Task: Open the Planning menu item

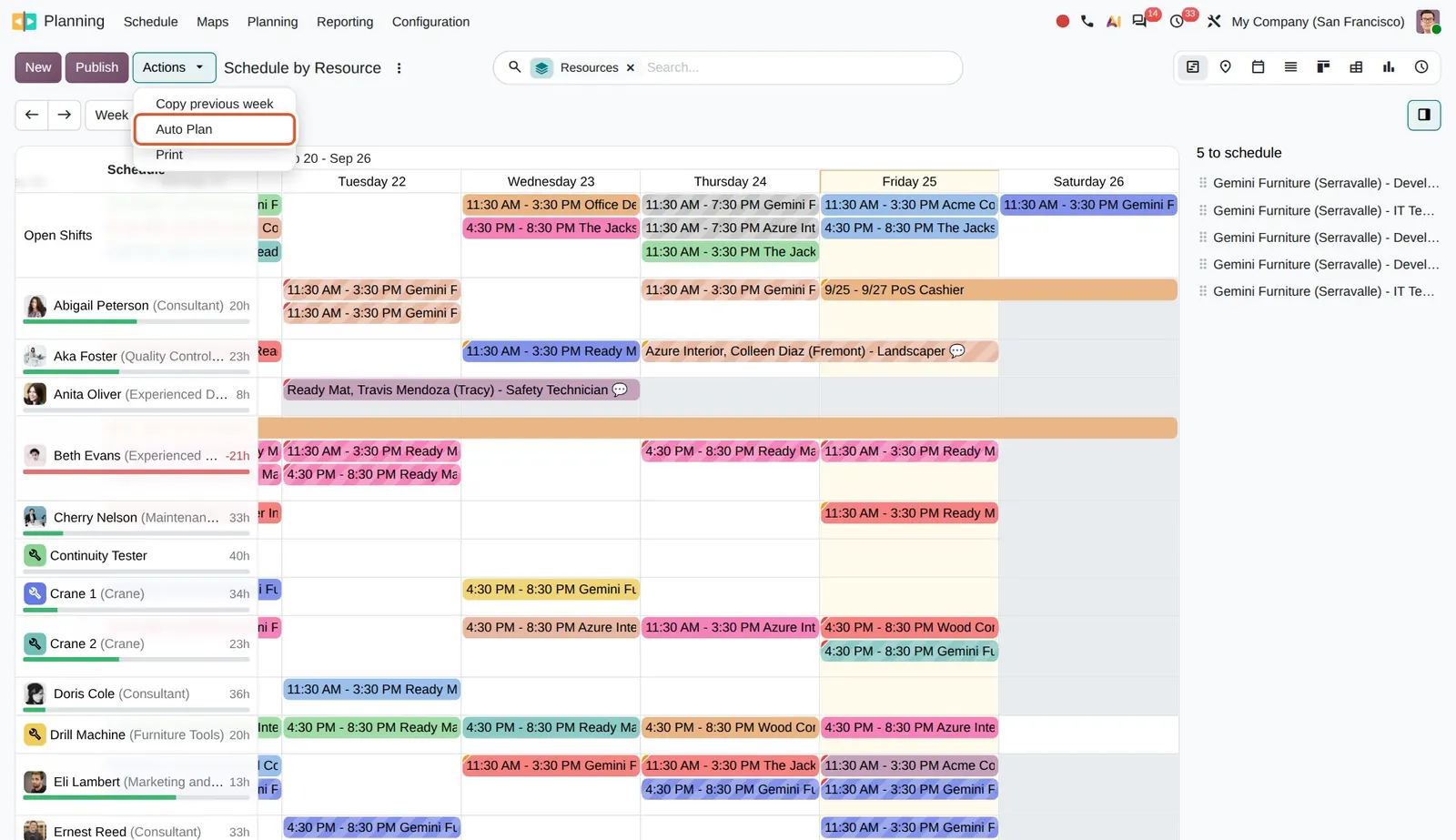Action: [273, 22]
